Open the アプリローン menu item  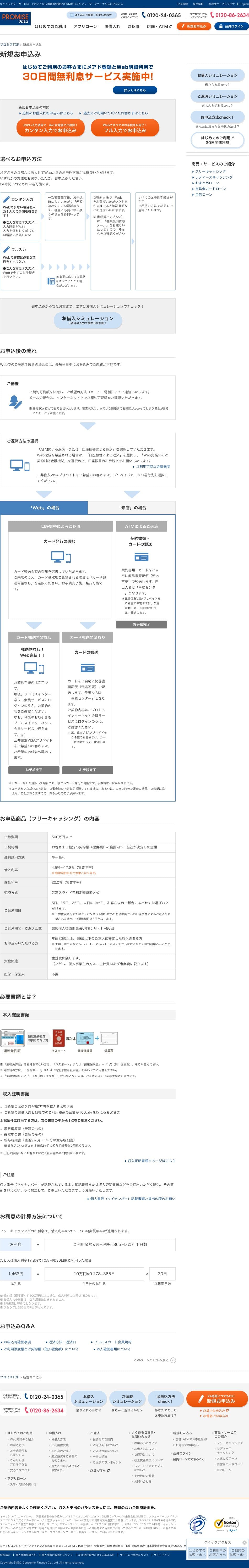point(85,27)
